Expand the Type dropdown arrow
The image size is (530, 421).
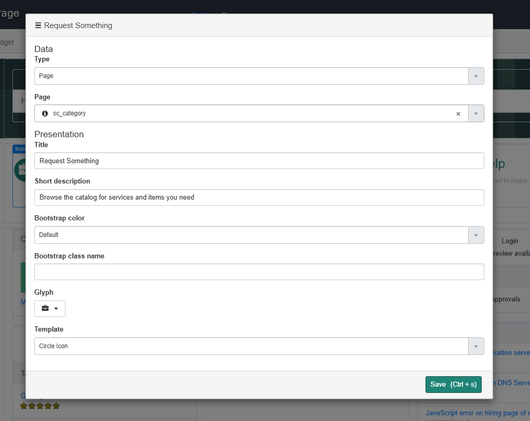coord(476,76)
